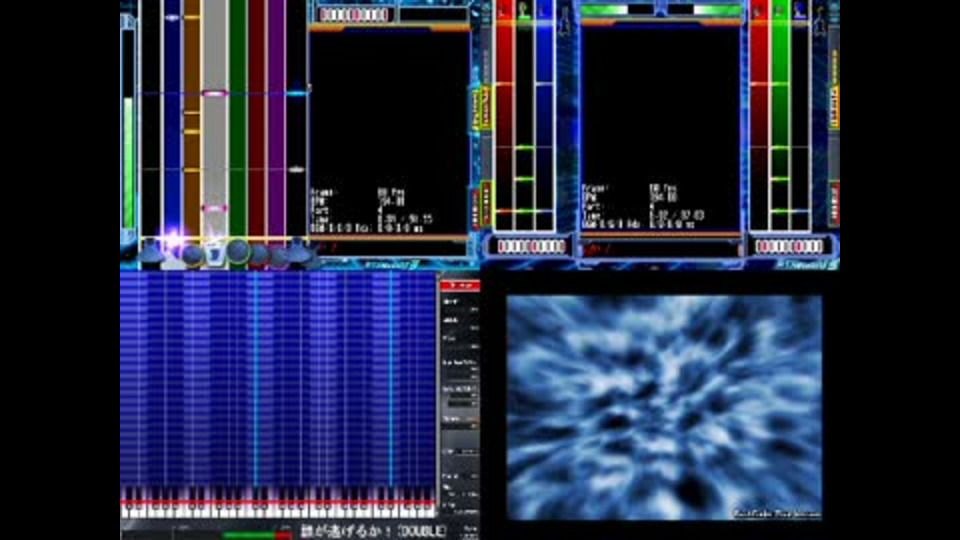Select the orange note lane
Screen dimensions: 960x540
pyautogui.click(x=192, y=119)
